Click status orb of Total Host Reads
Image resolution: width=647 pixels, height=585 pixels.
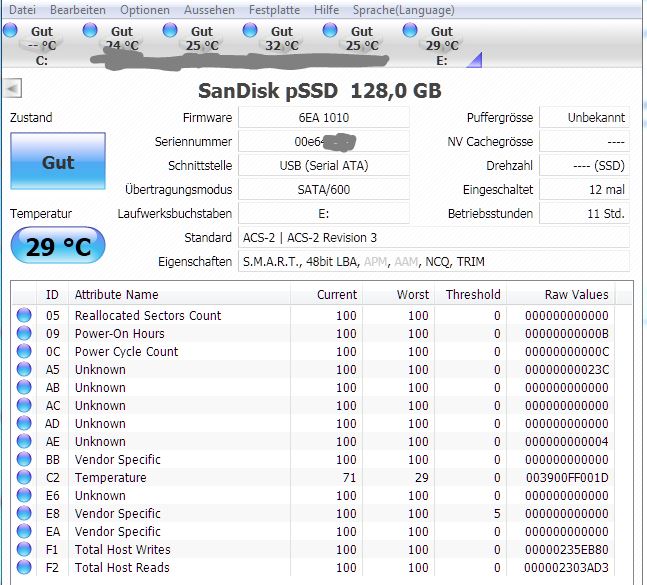point(24,567)
